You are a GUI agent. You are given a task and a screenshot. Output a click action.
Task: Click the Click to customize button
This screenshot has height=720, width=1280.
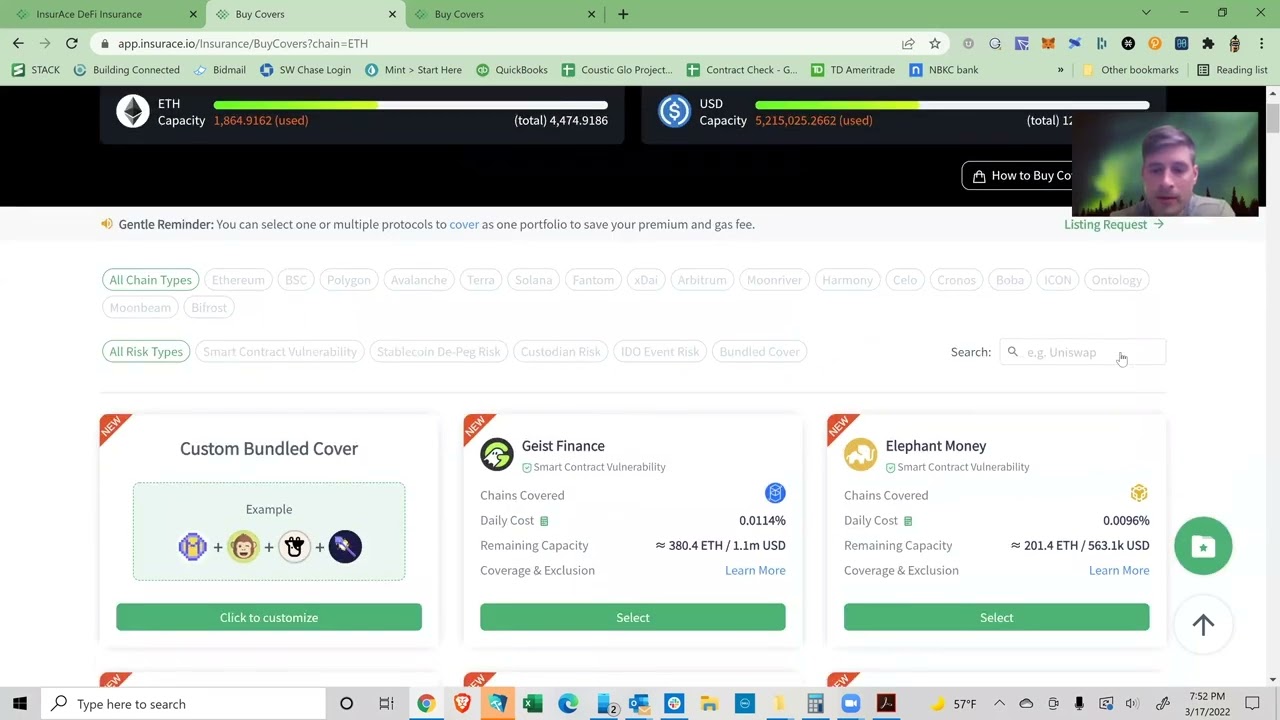(x=269, y=618)
